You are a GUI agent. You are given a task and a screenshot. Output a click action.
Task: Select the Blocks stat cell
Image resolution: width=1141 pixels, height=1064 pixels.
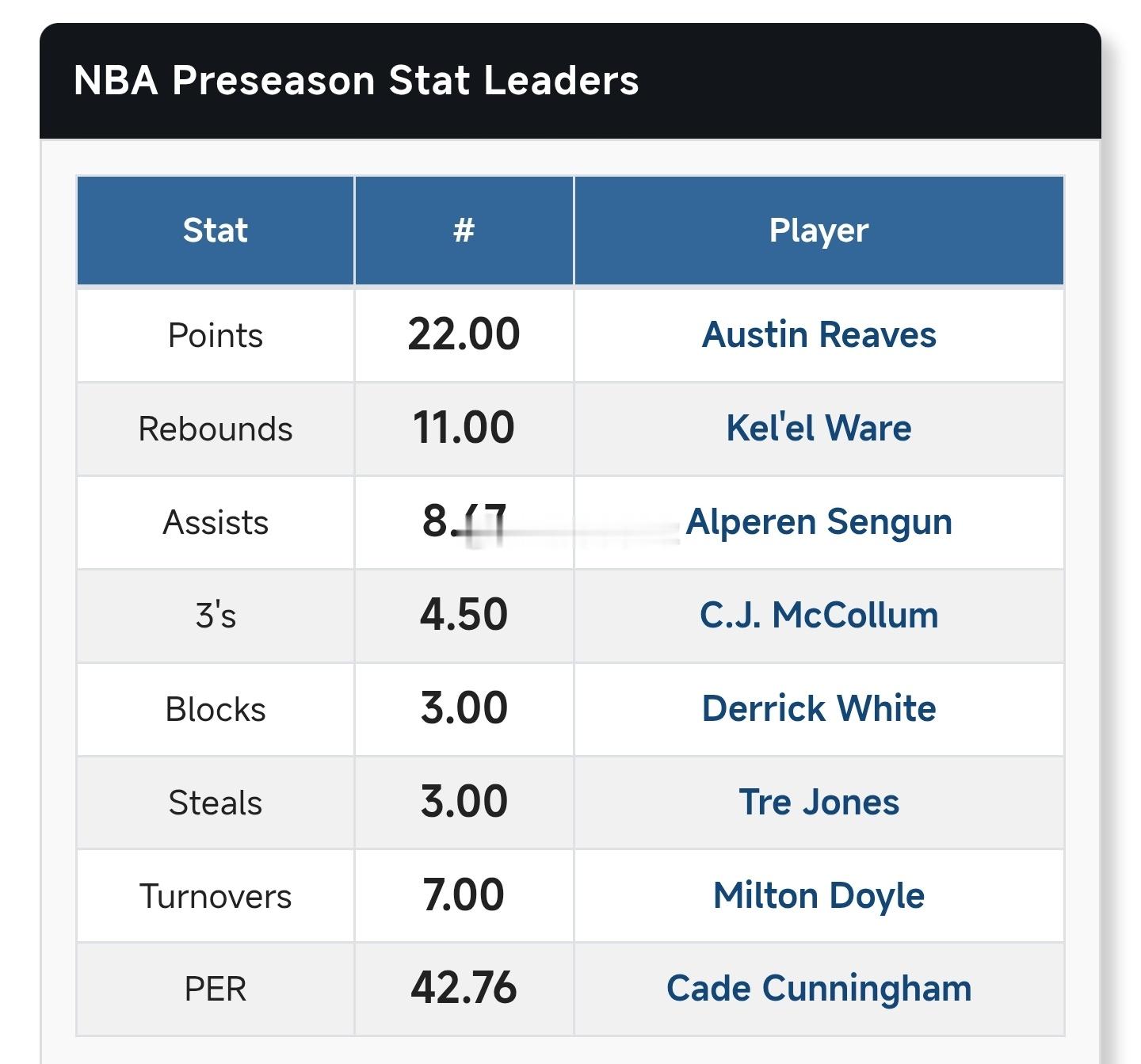(x=215, y=709)
